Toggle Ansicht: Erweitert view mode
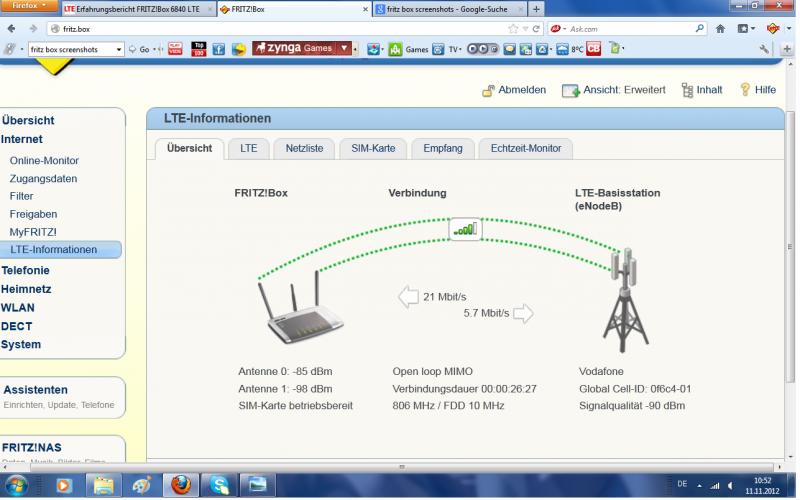 pos(614,90)
